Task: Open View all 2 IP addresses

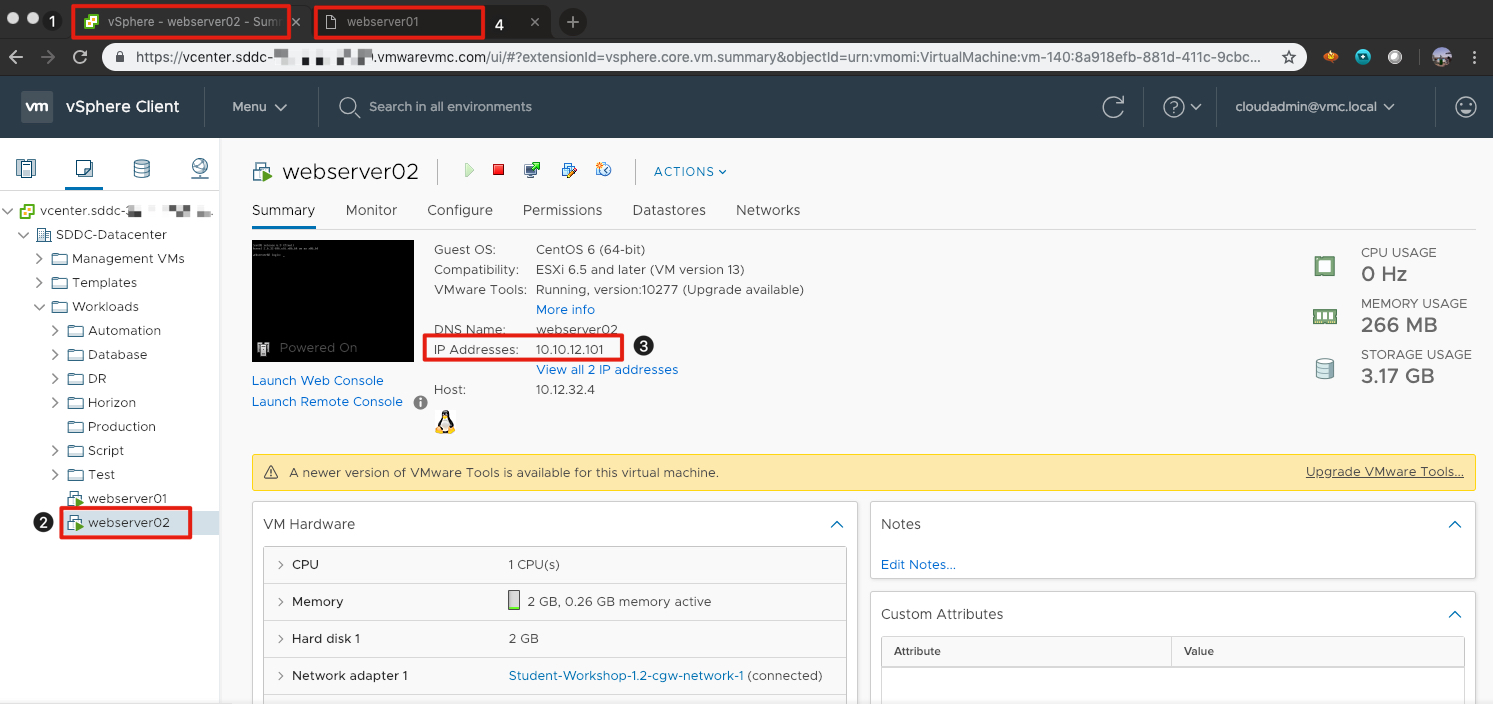Action: click(x=606, y=369)
